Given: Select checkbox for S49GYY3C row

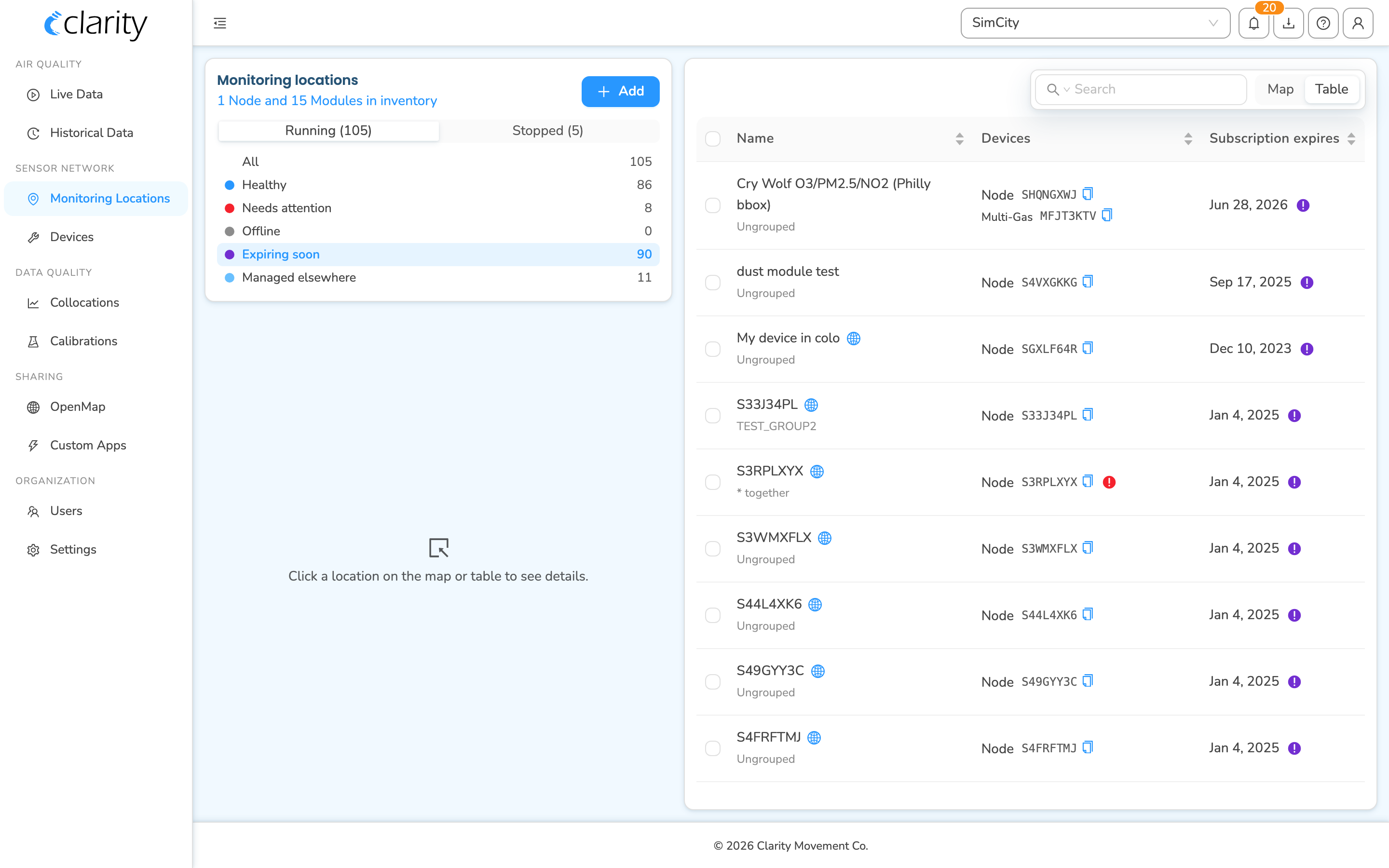Looking at the screenshot, I should (713, 682).
